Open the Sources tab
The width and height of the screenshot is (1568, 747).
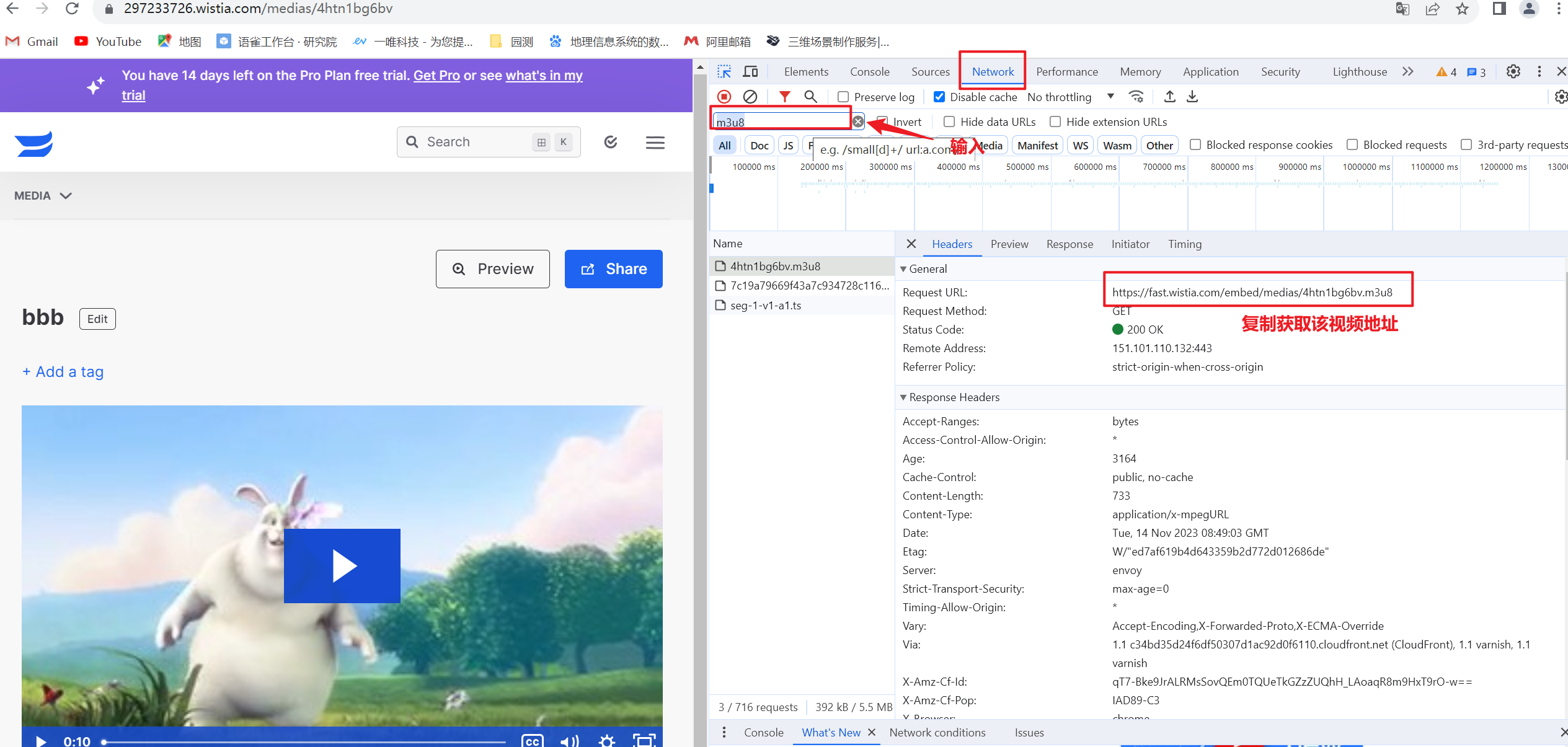point(930,72)
